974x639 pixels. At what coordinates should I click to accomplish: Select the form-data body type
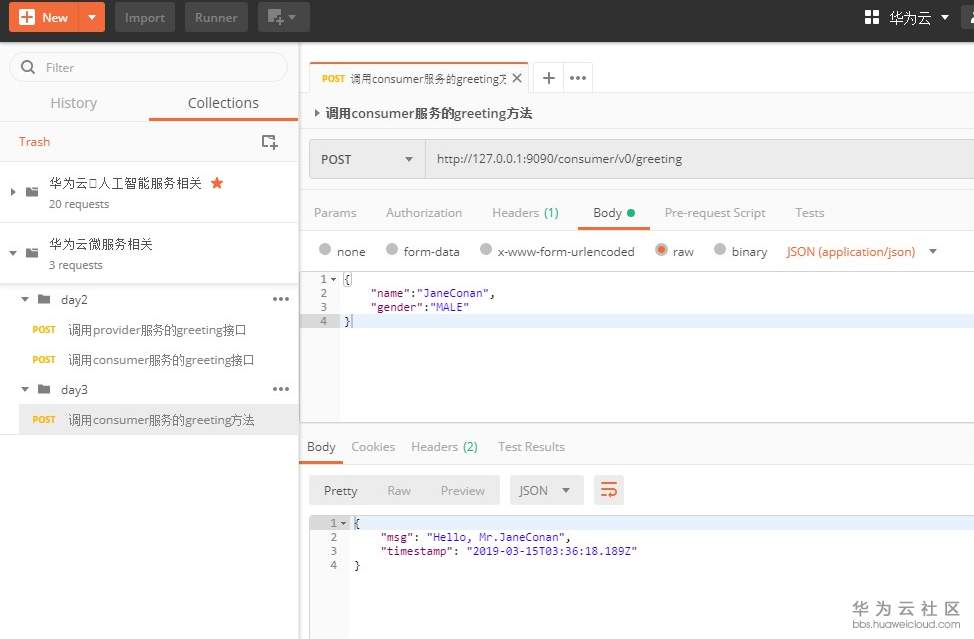tap(392, 250)
